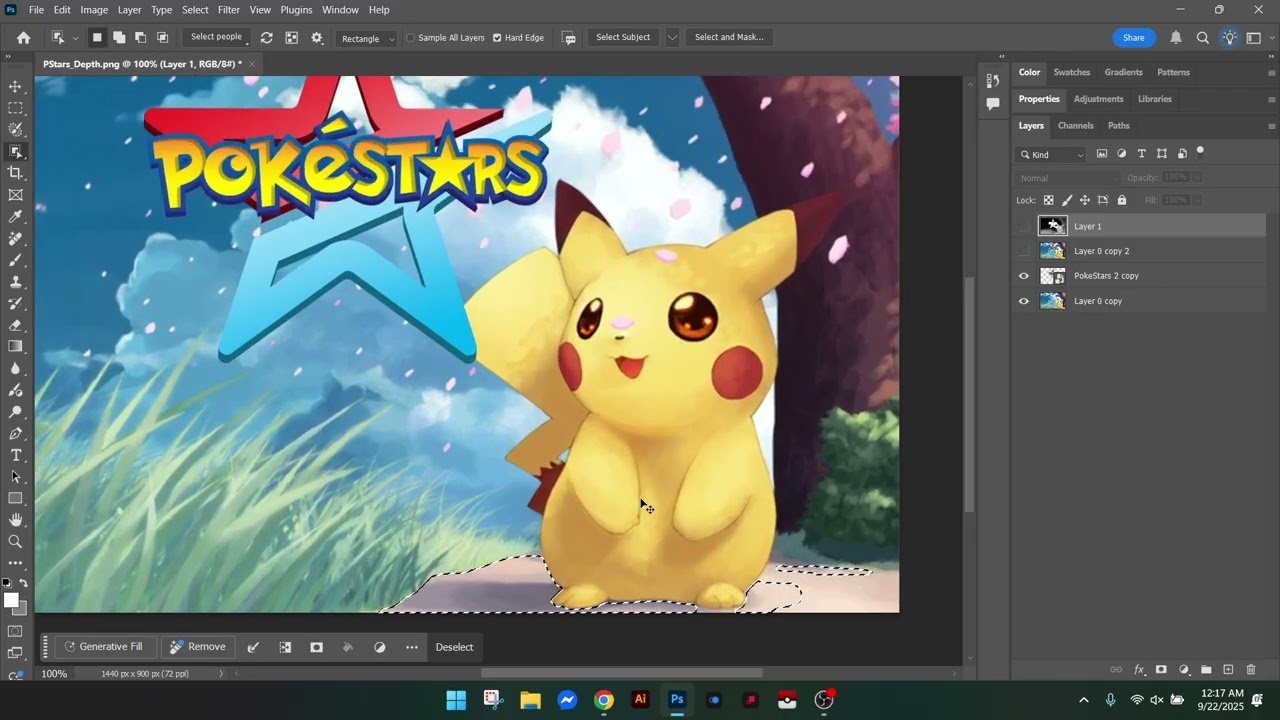Open the Layer menu
The width and height of the screenshot is (1280, 720).
click(x=130, y=10)
